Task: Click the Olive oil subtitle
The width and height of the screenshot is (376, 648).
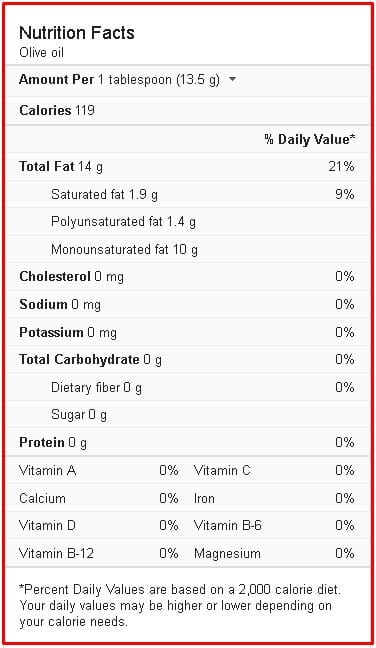Action: tap(41, 53)
